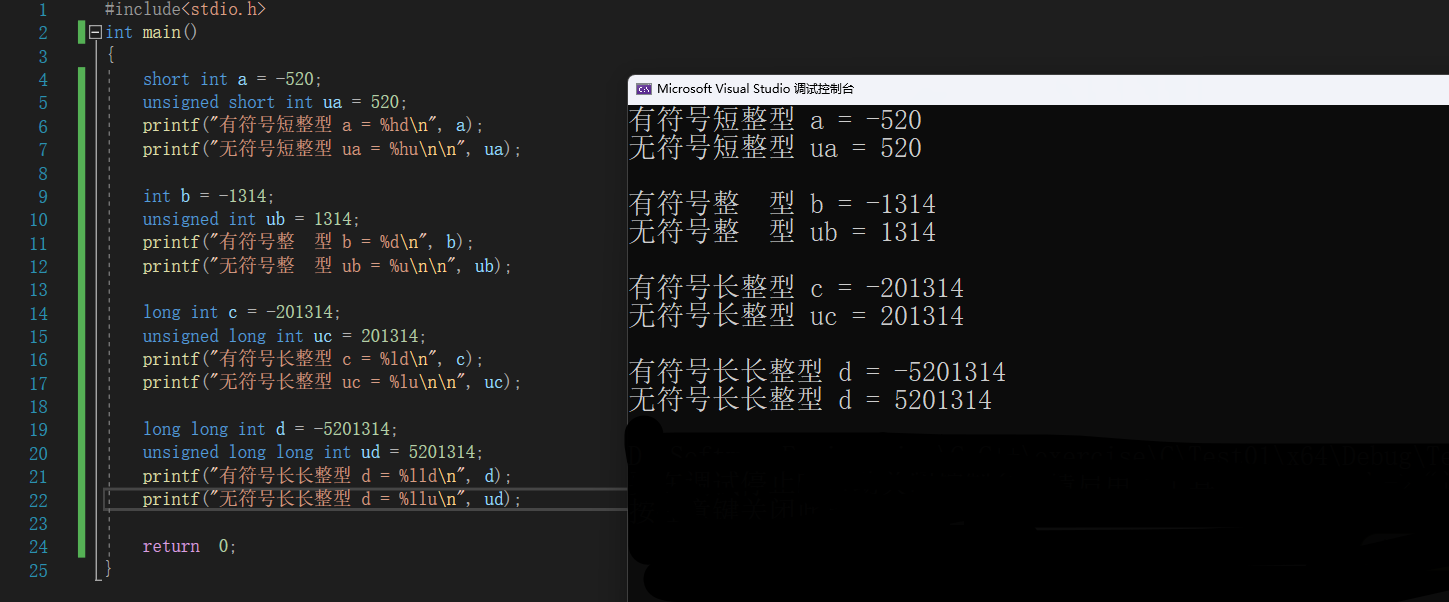This screenshot has width=1449, height=602.
Task: Click the closing brace on line 25
Action: [109, 570]
